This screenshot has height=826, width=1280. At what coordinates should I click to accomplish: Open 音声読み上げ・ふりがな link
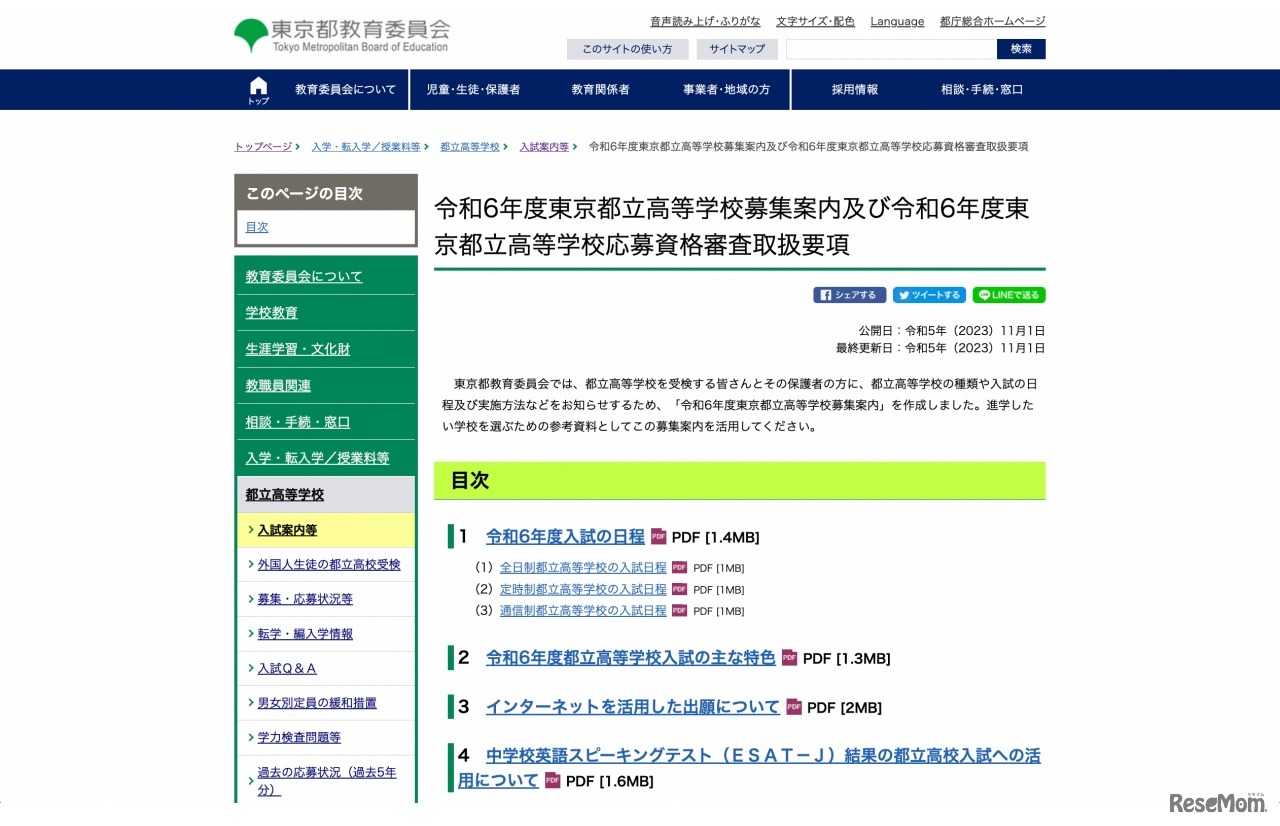[705, 21]
